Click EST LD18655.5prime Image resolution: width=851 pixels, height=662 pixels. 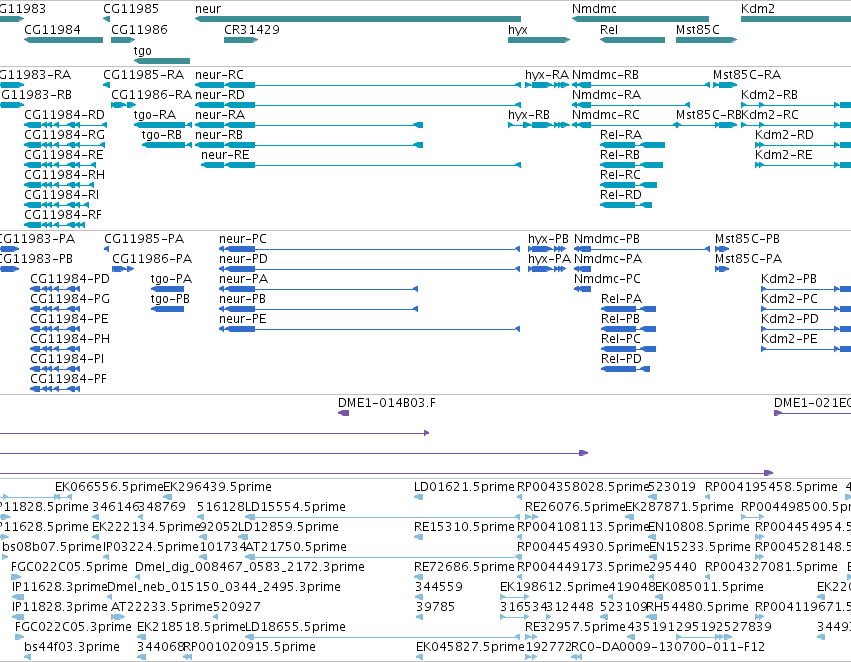[x=383, y=637]
